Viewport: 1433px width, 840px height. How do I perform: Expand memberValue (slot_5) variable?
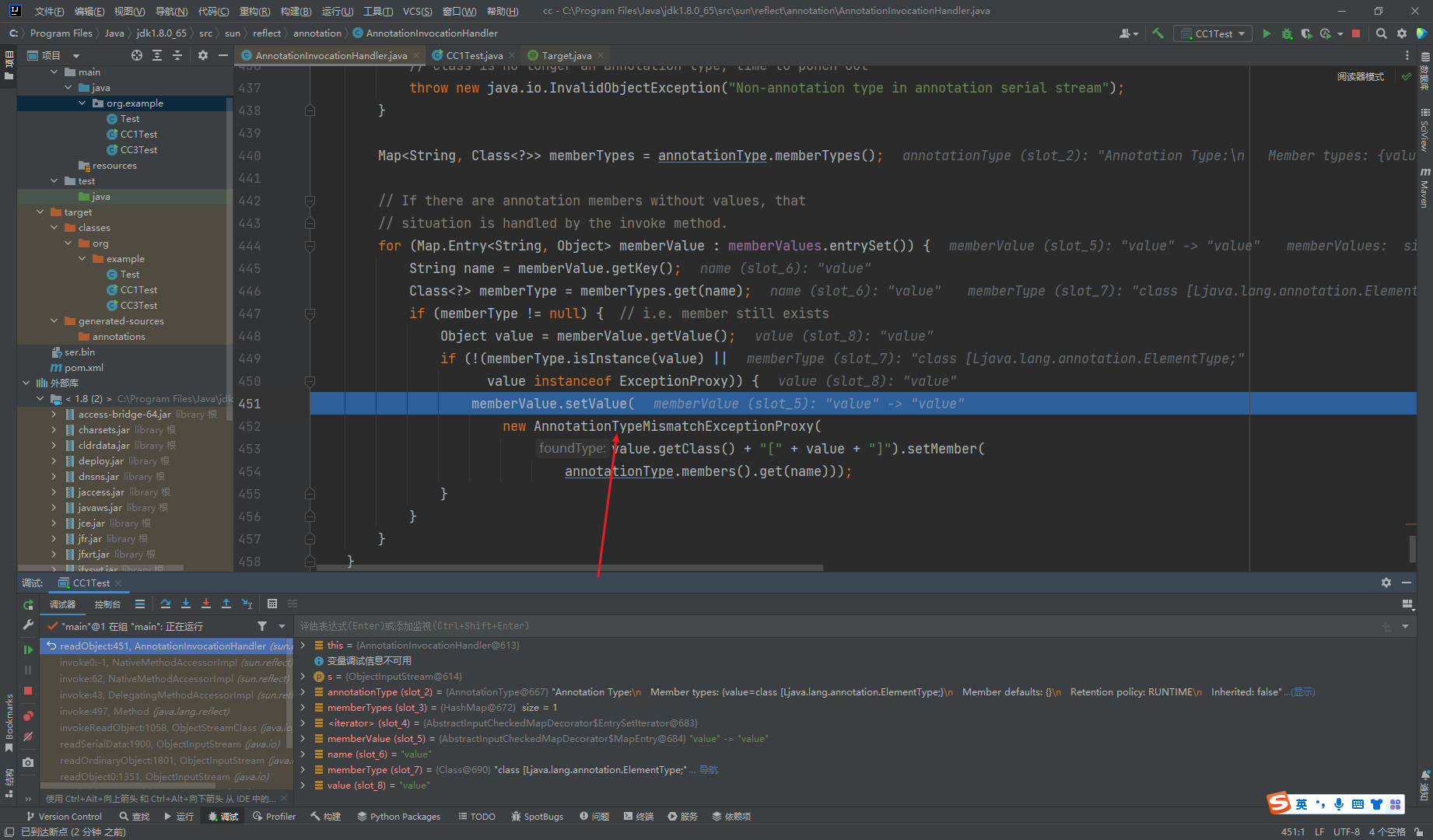point(303,738)
